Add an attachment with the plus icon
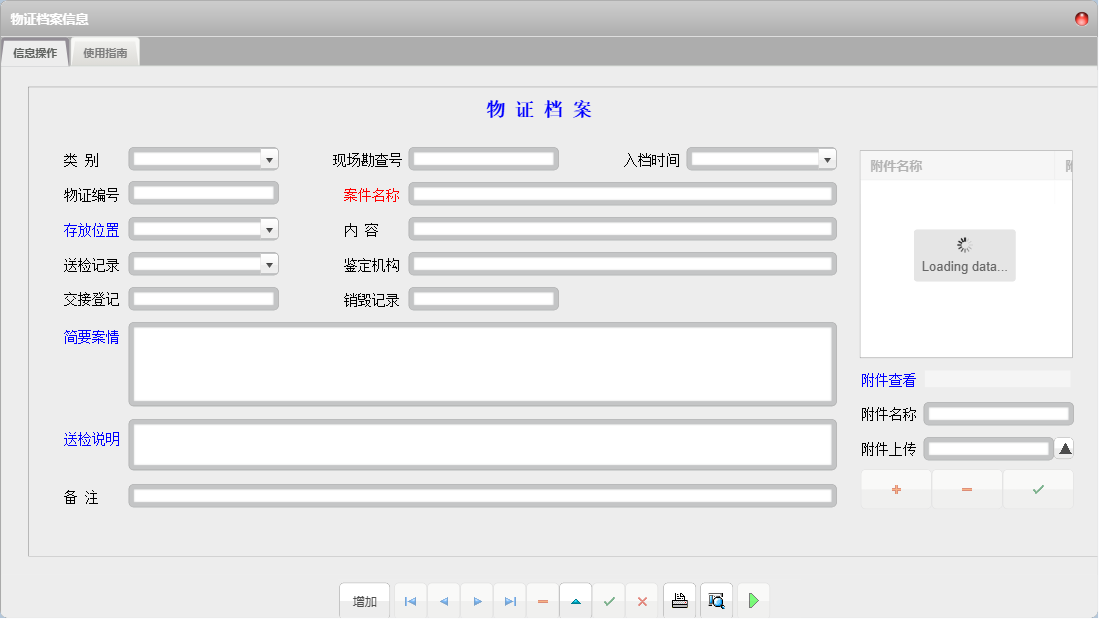The width and height of the screenshot is (1120, 622). (895, 489)
